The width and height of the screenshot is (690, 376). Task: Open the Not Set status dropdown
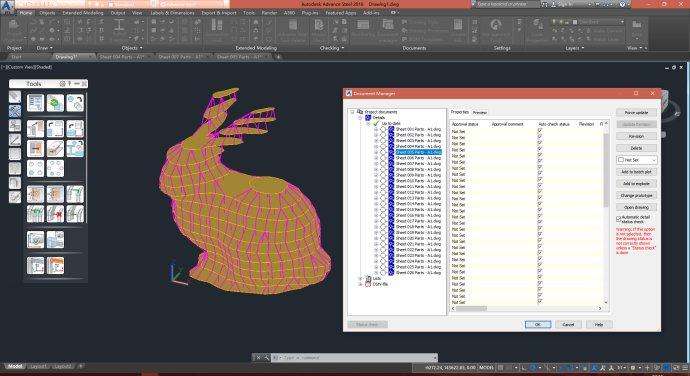click(636, 160)
